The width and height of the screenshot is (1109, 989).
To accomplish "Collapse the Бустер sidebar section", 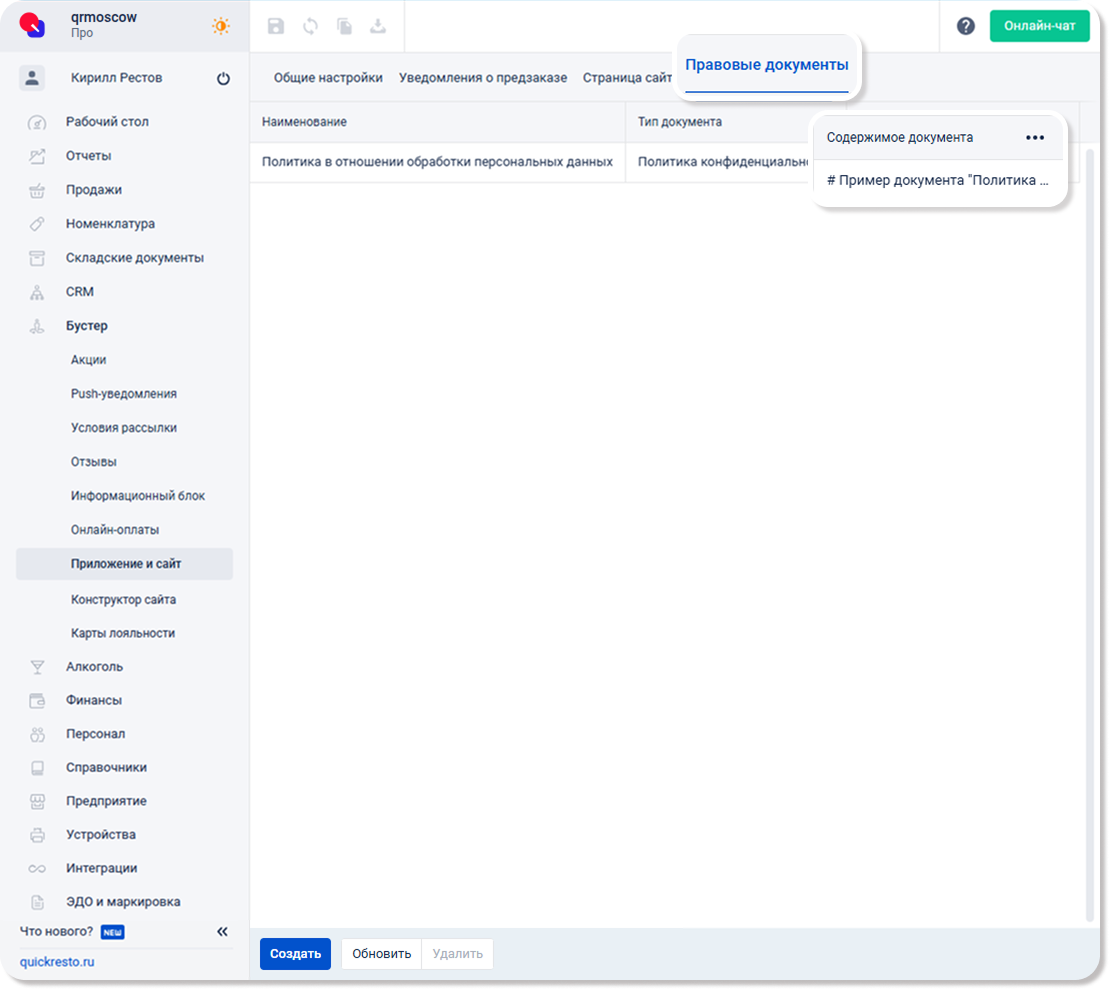I will [87, 326].
